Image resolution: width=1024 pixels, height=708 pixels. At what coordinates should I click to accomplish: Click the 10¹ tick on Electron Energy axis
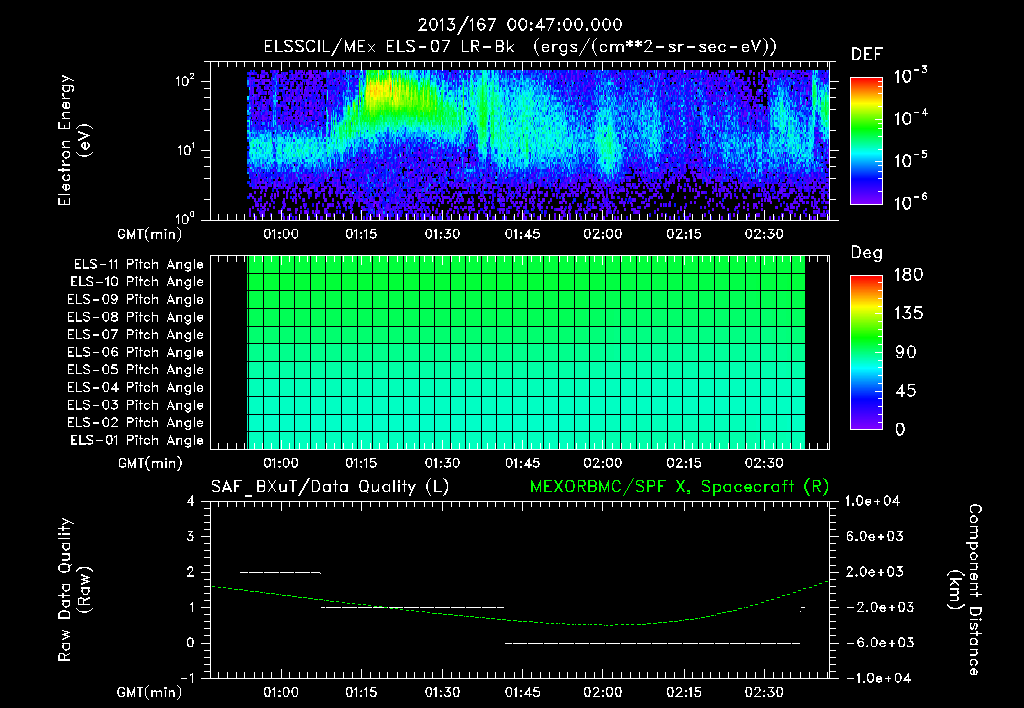[x=185, y=150]
